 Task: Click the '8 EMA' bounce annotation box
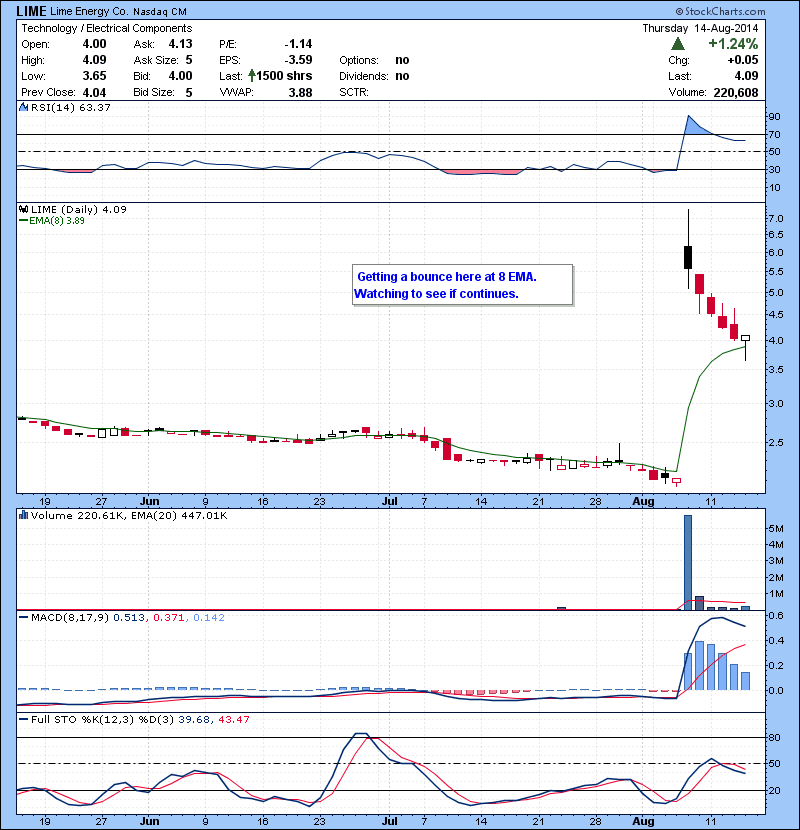point(462,285)
